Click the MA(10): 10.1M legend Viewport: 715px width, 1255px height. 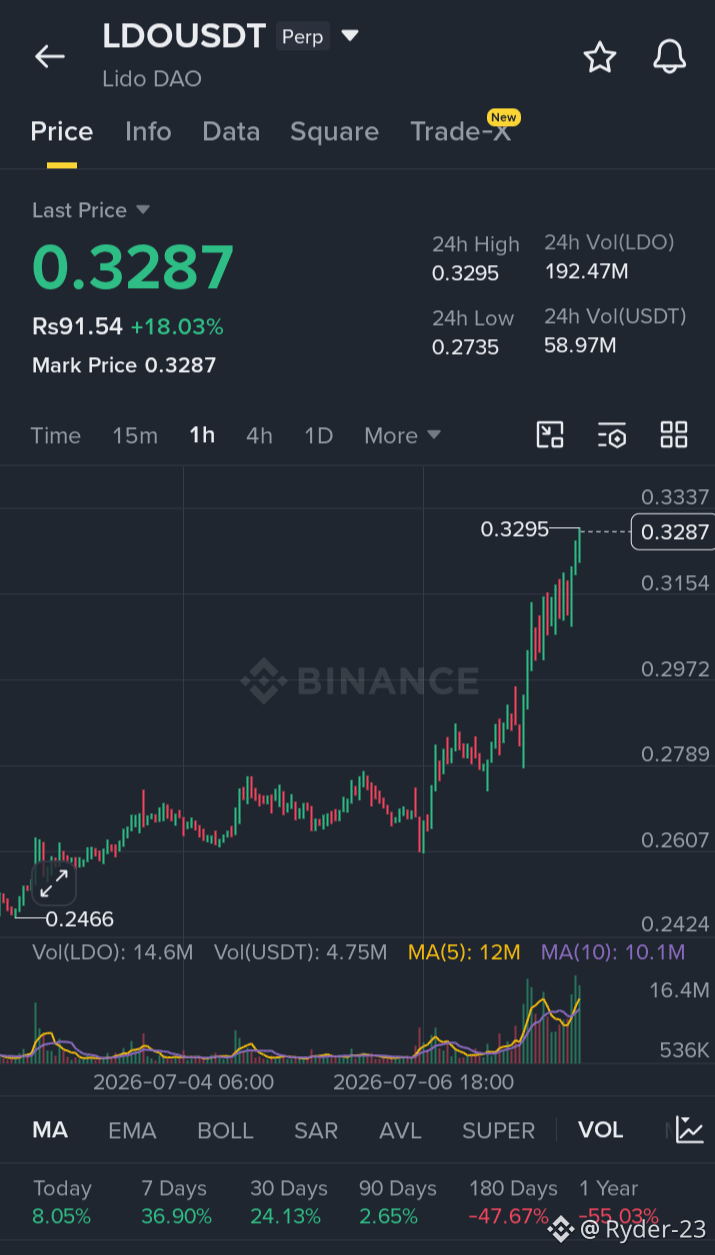coord(613,952)
